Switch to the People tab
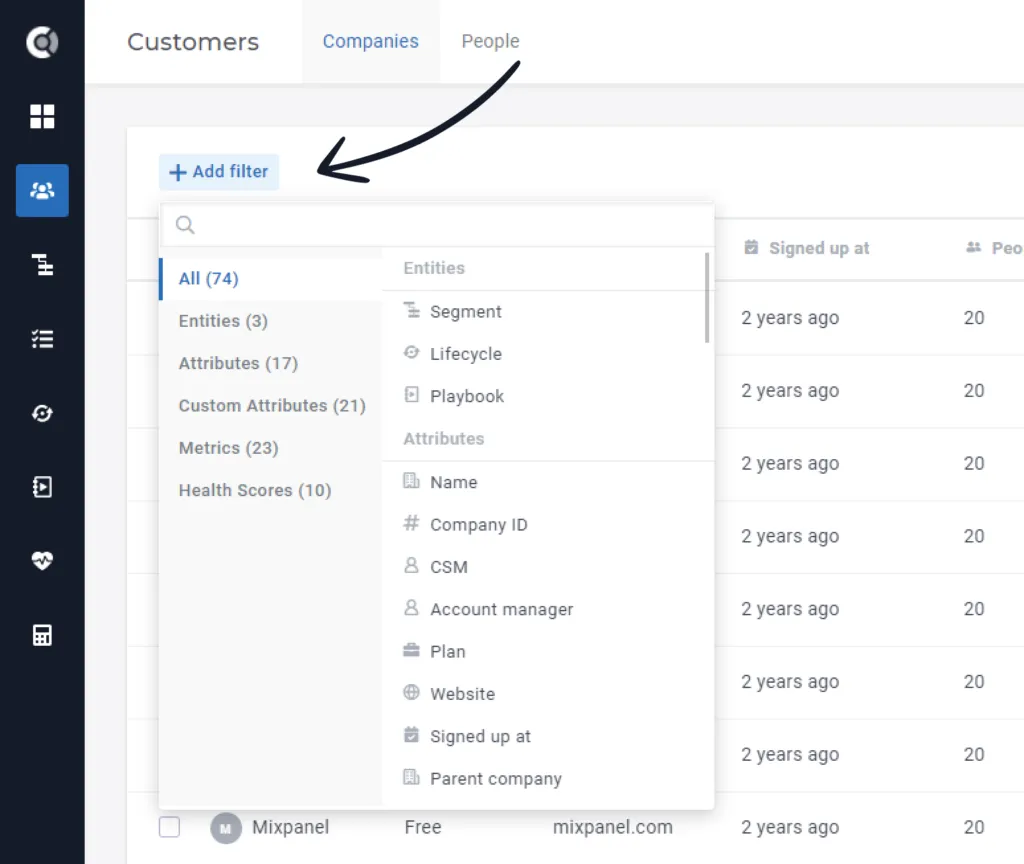This screenshot has height=864, width=1024. pos(490,41)
